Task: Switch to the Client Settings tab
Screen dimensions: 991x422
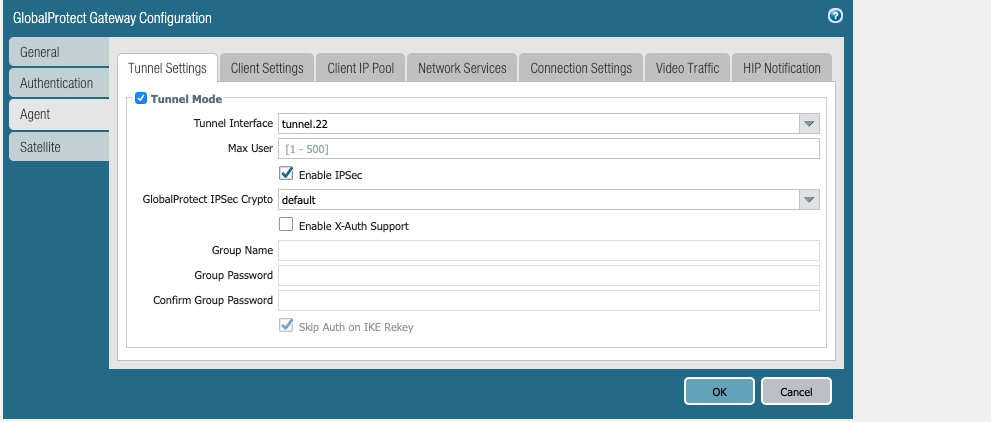Action: [x=267, y=68]
